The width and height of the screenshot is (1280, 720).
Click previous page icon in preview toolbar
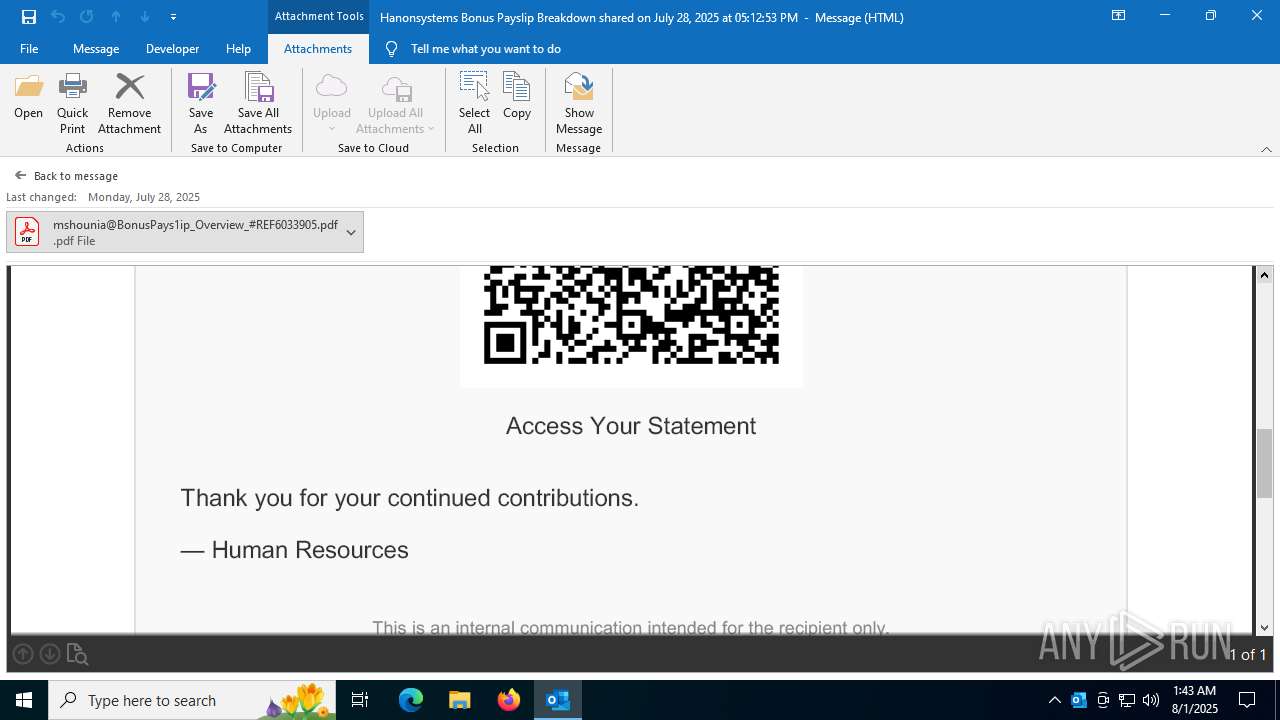[22, 654]
